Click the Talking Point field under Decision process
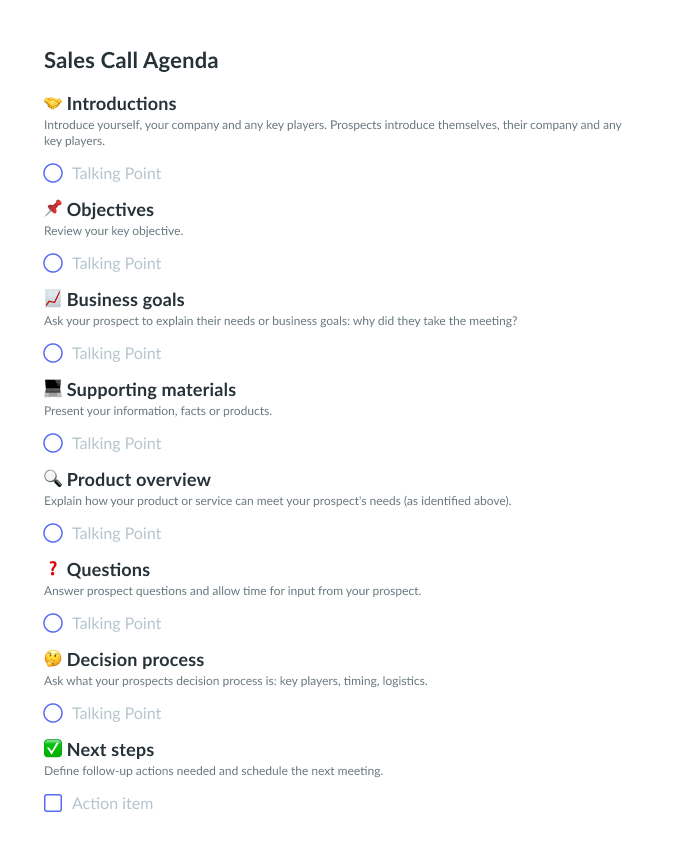The image size is (684, 862). pyautogui.click(x=117, y=714)
